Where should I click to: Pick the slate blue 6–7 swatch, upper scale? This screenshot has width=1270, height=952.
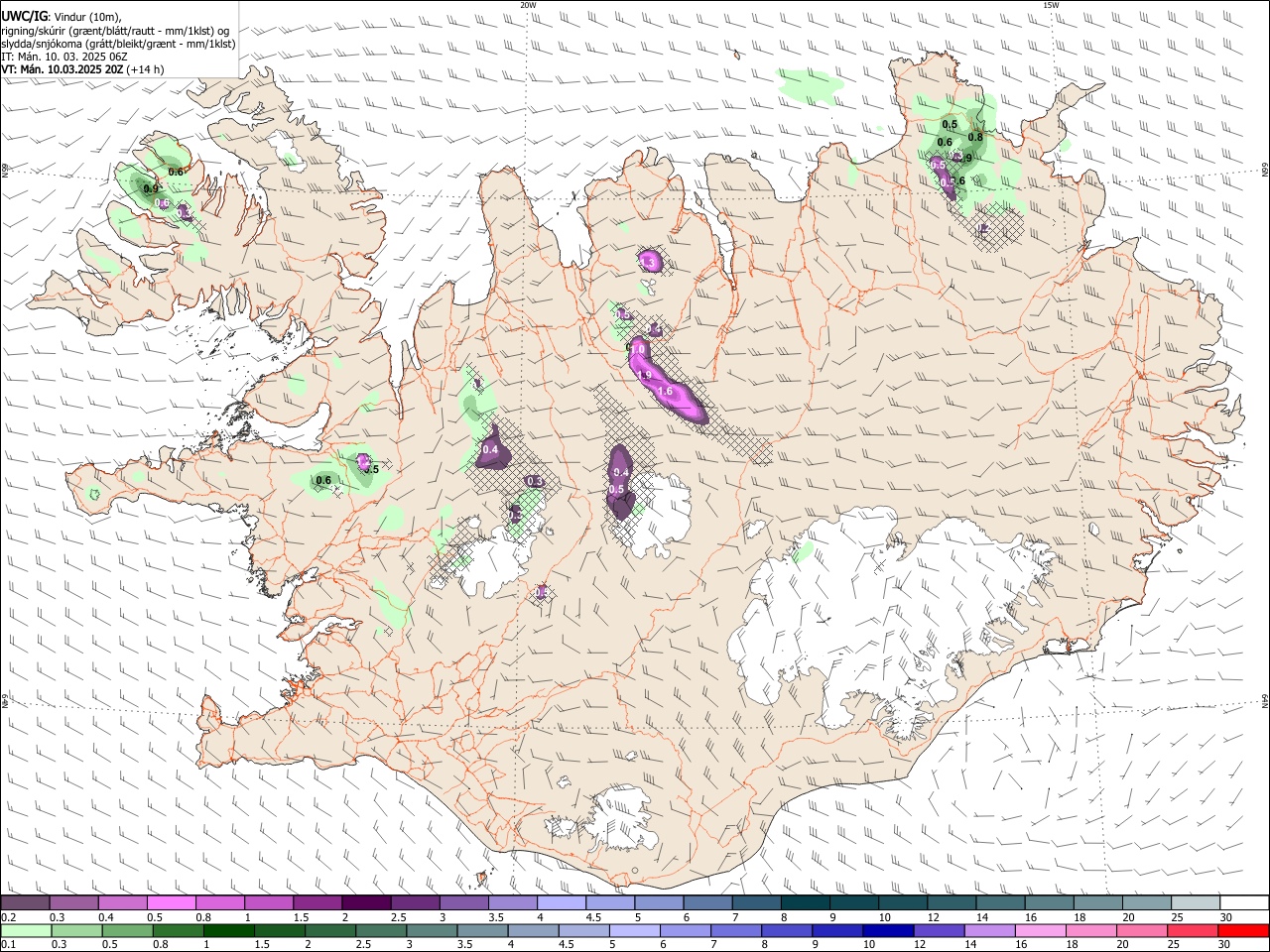(707, 903)
